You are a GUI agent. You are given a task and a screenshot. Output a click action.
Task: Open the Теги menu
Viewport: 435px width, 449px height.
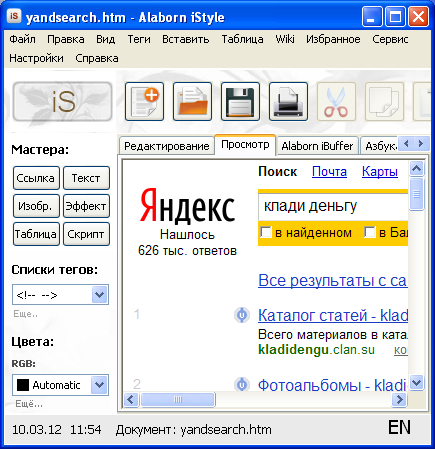click(139, 39)
